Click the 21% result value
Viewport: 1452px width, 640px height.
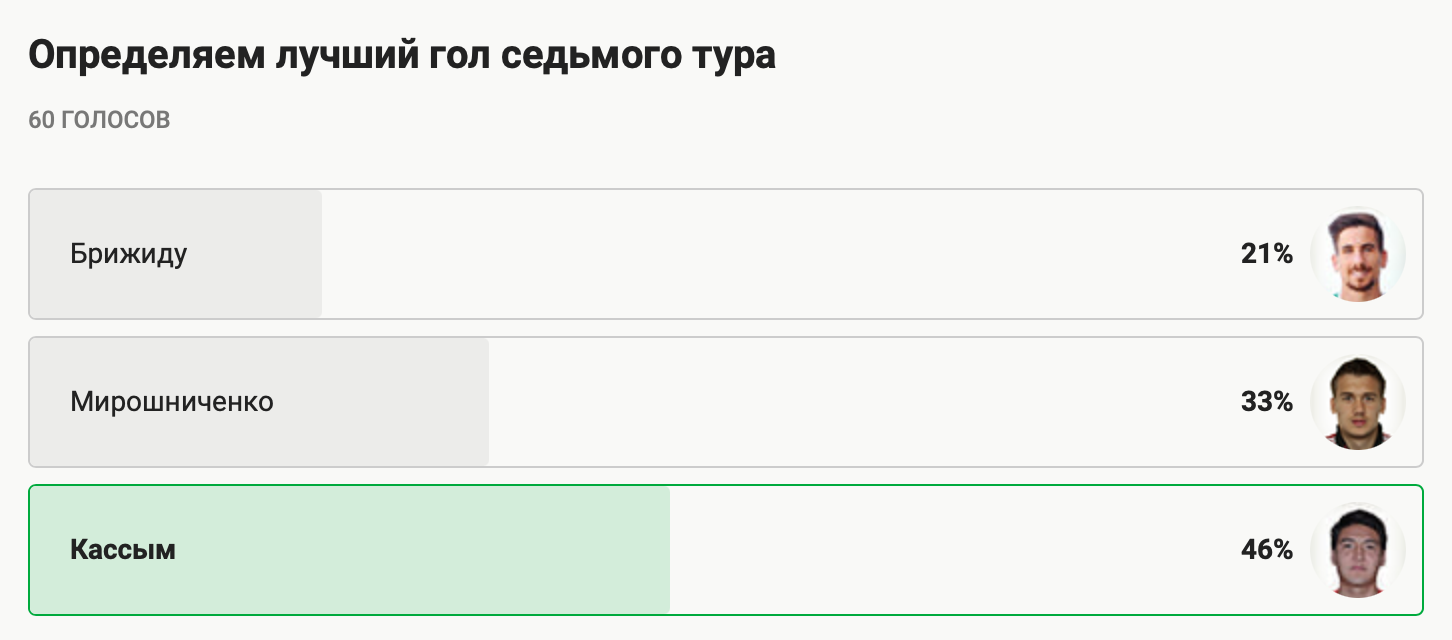tap(1267, 254)
